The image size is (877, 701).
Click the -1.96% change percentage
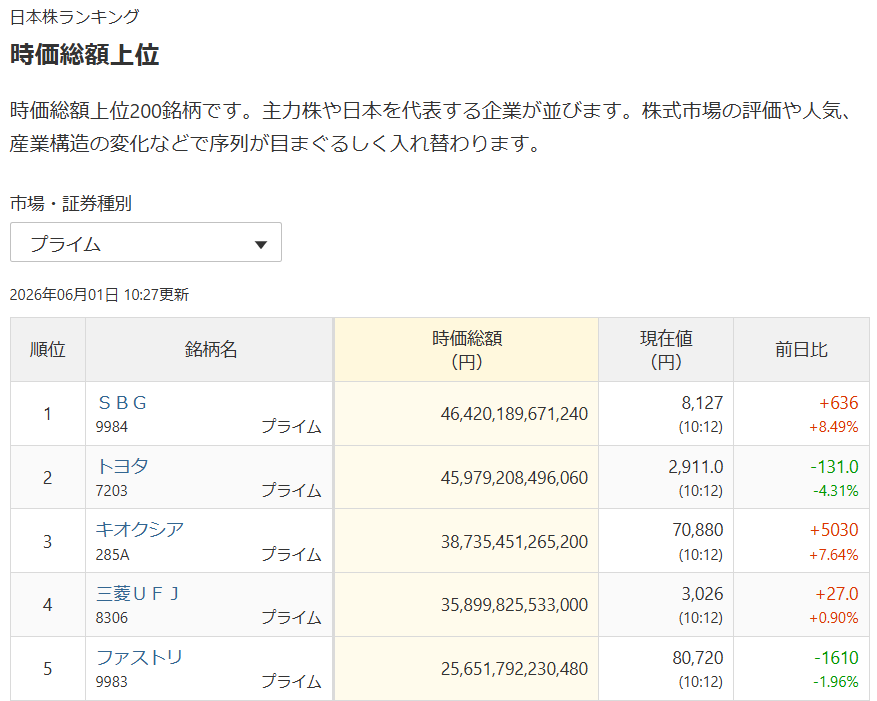click(836, 681)
